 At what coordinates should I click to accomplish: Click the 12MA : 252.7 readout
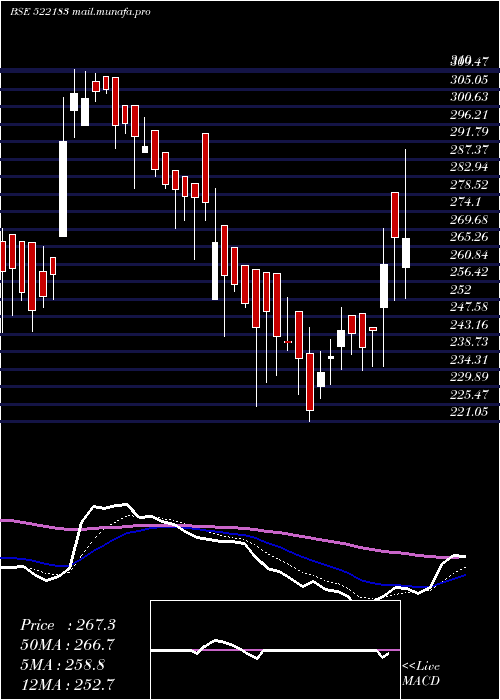pyautogui.click(x=67, y=684)
